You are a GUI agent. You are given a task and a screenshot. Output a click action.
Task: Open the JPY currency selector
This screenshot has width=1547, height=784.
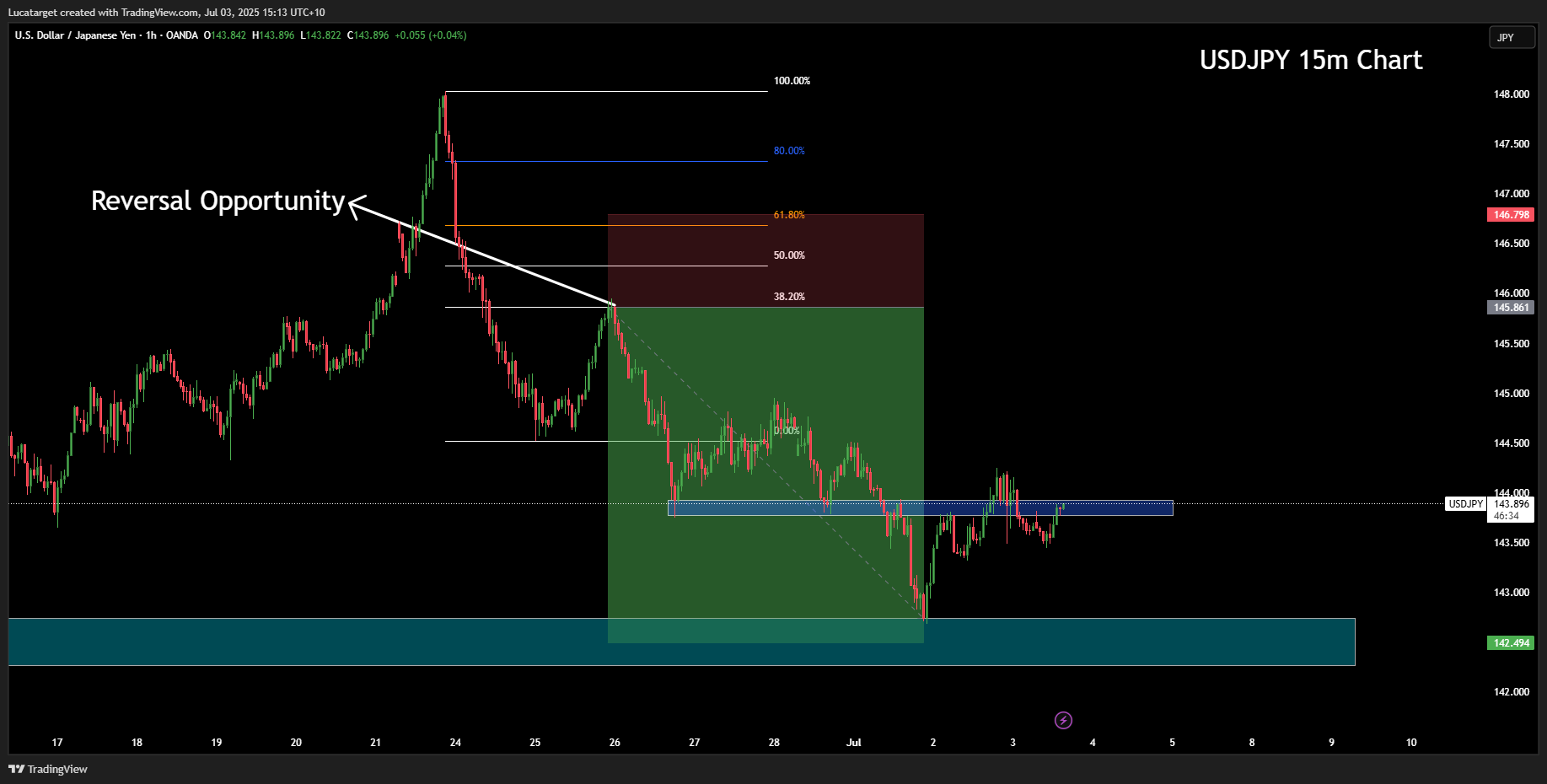tap(1511, 37)
